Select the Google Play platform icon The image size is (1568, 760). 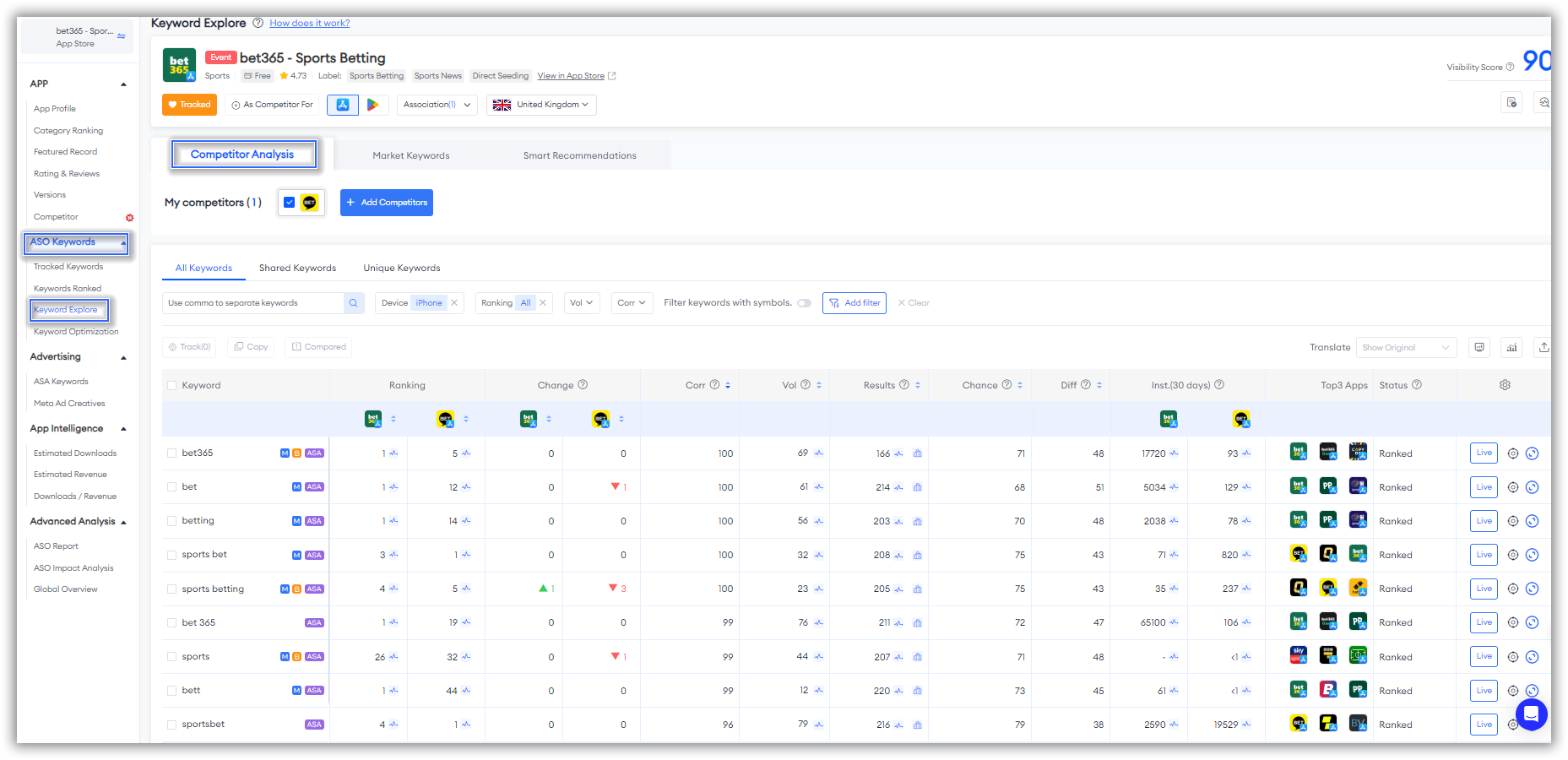[373, 105]
